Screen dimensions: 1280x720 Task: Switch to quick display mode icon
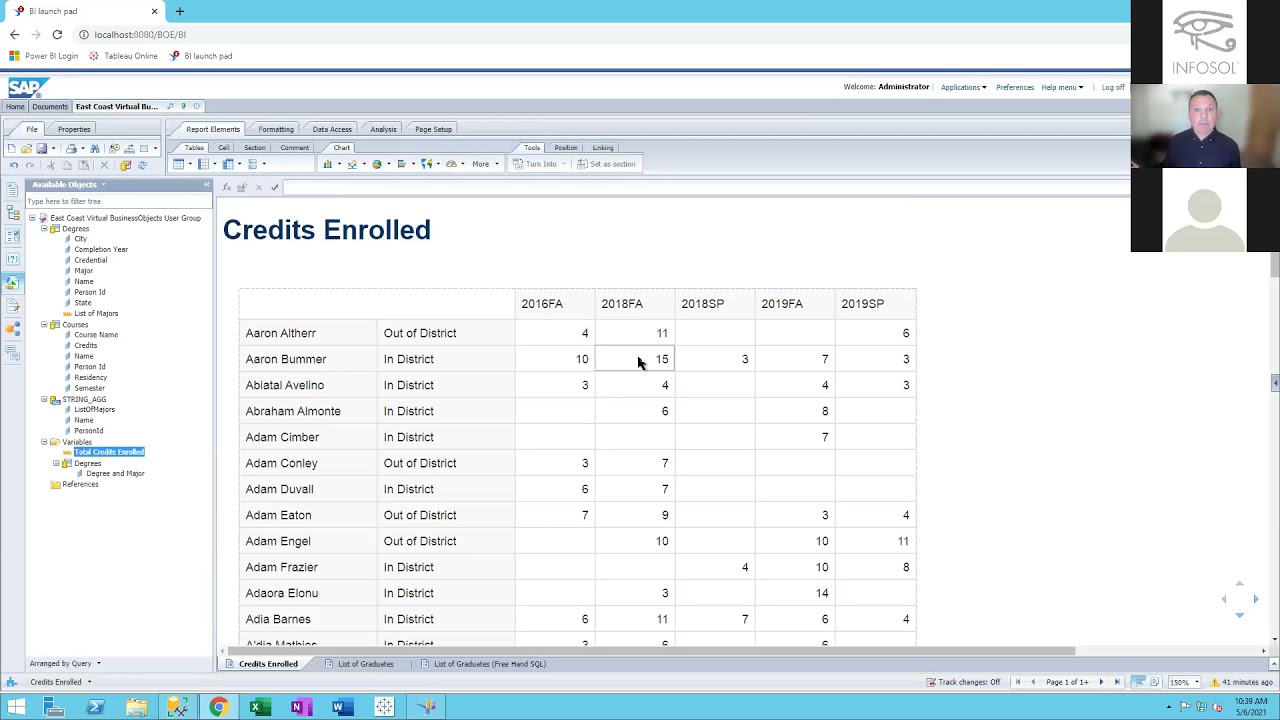tap(1138, 682)
